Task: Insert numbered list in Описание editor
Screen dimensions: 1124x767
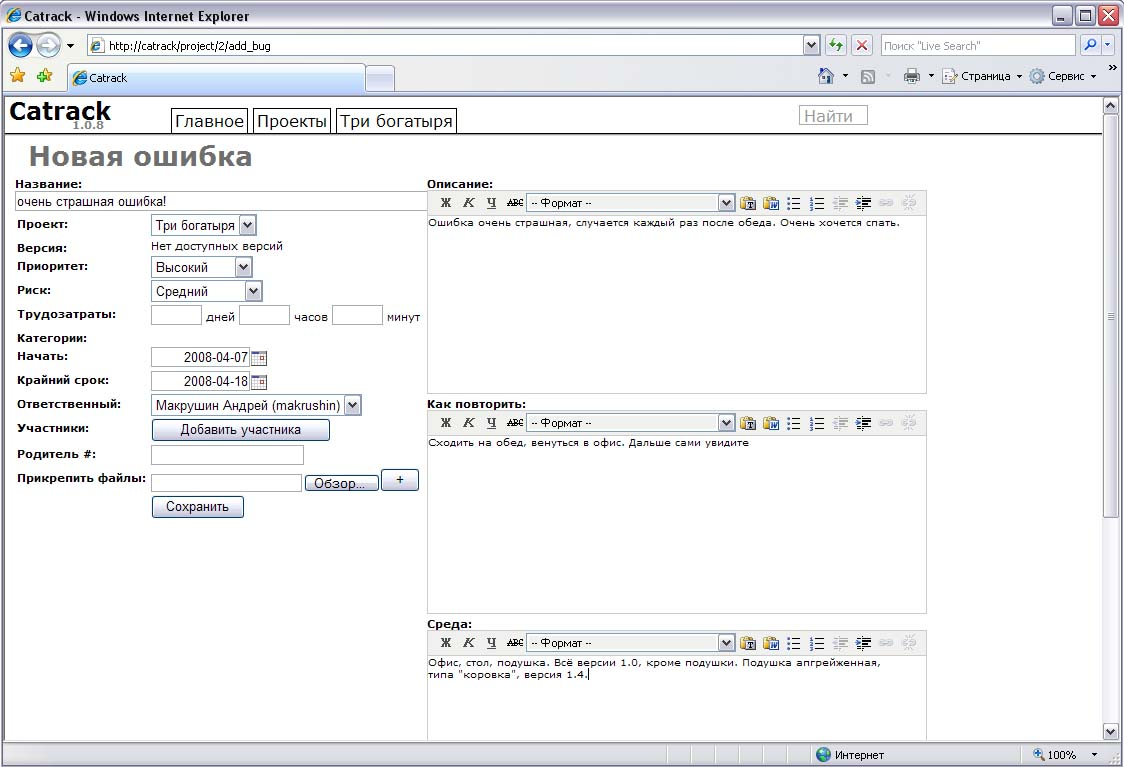Action: click(816, 203)
